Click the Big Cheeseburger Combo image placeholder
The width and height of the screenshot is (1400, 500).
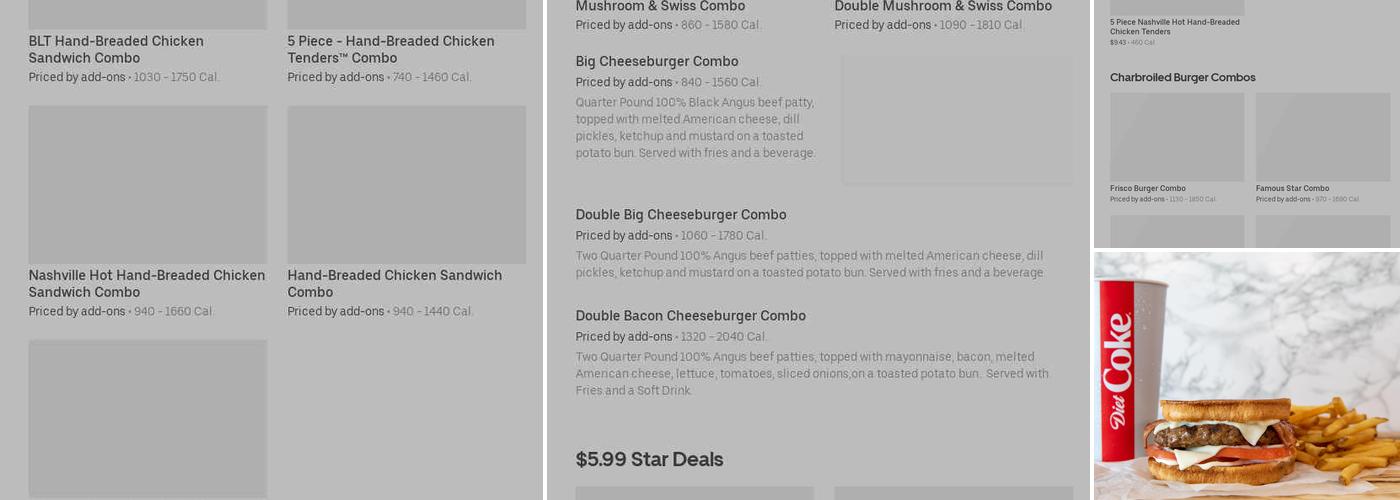click(x=957, y=120)
